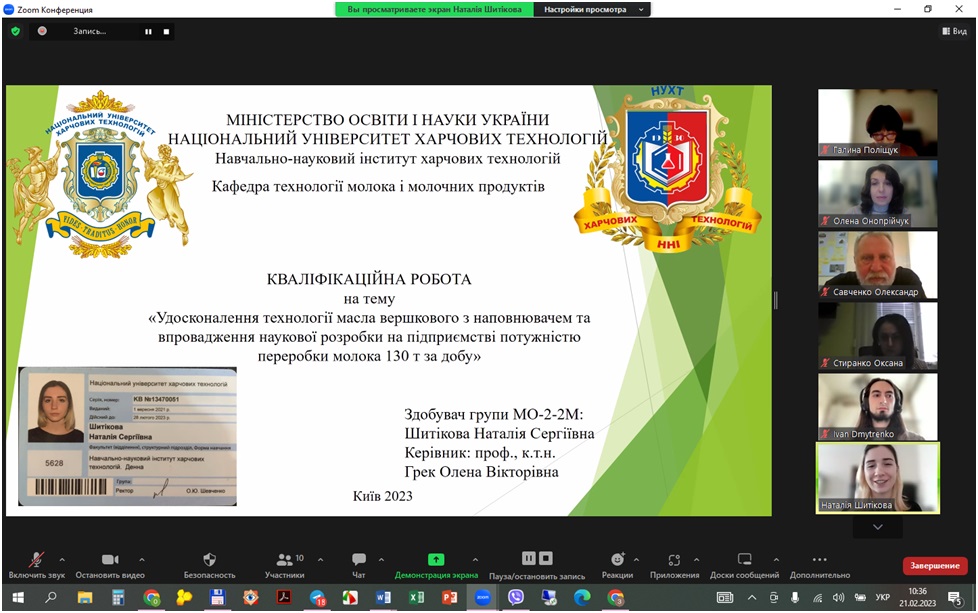The image size is (978, 613).
Task: Open the Участники participants panel
Action: click(x=284, y=566)
